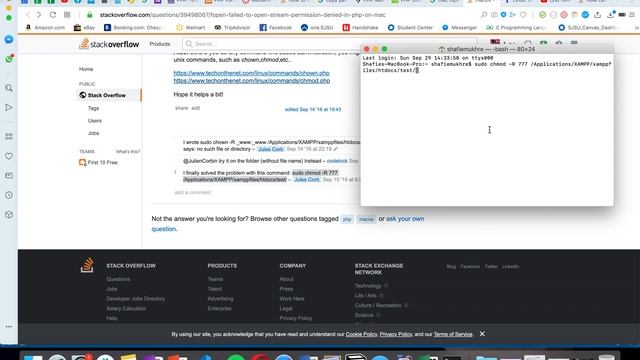
Task: Reload the Stack Overflow page
Action: point(53,15)
